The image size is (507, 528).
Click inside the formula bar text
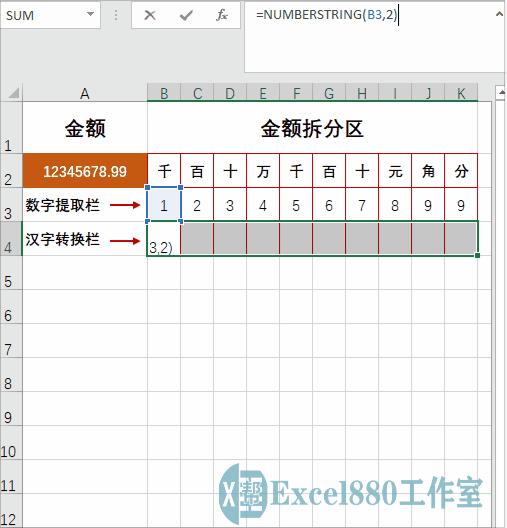coord(327,15)
